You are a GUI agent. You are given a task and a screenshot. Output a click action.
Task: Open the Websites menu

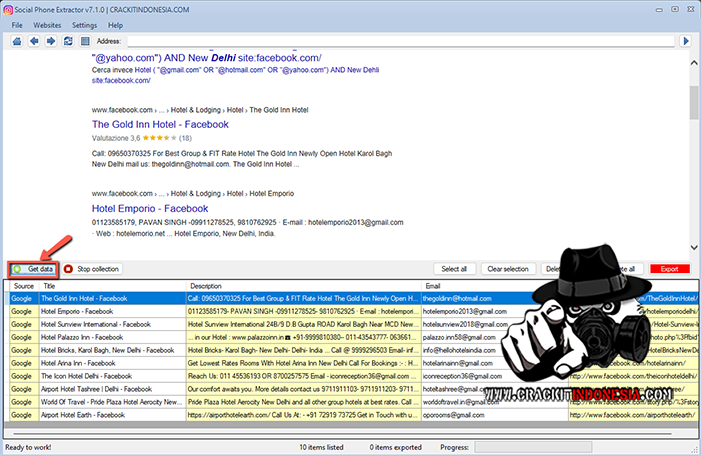pos(47,24)
